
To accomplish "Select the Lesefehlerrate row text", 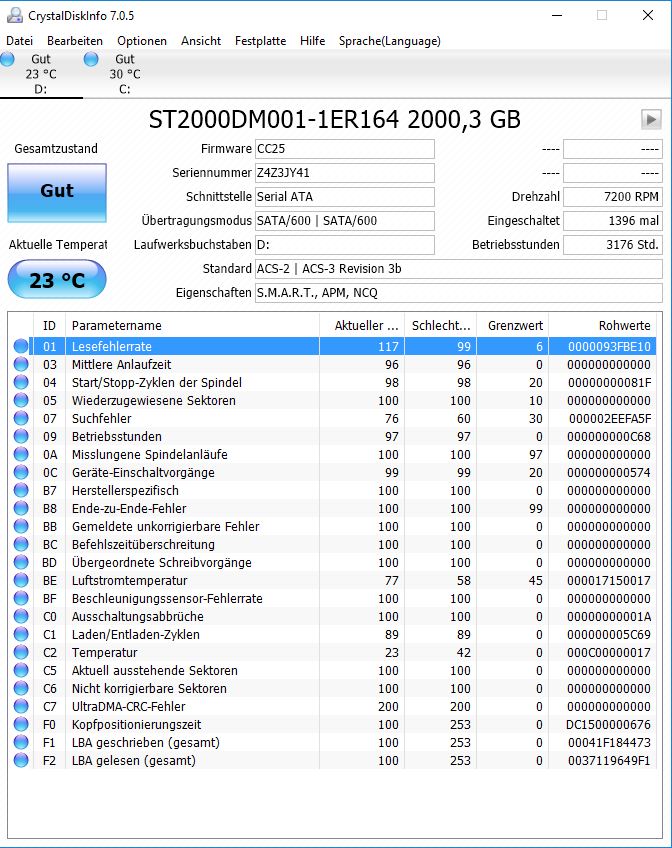I will [x=112, y=347].
